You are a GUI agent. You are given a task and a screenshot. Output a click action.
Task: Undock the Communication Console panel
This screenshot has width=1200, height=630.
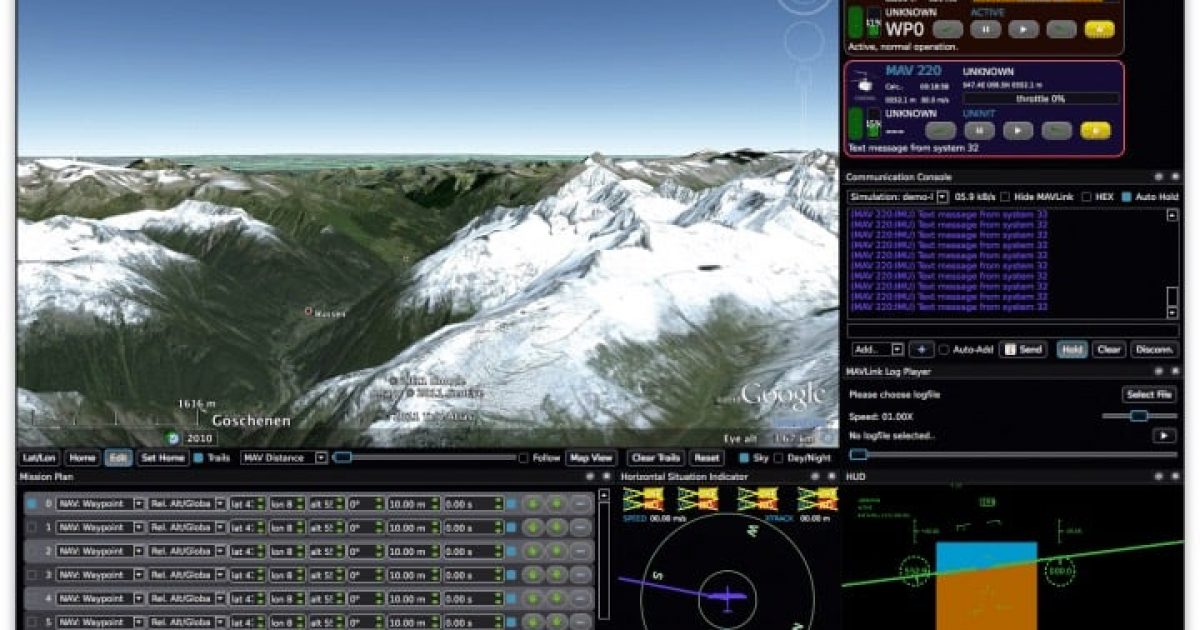click(1157, 176)
